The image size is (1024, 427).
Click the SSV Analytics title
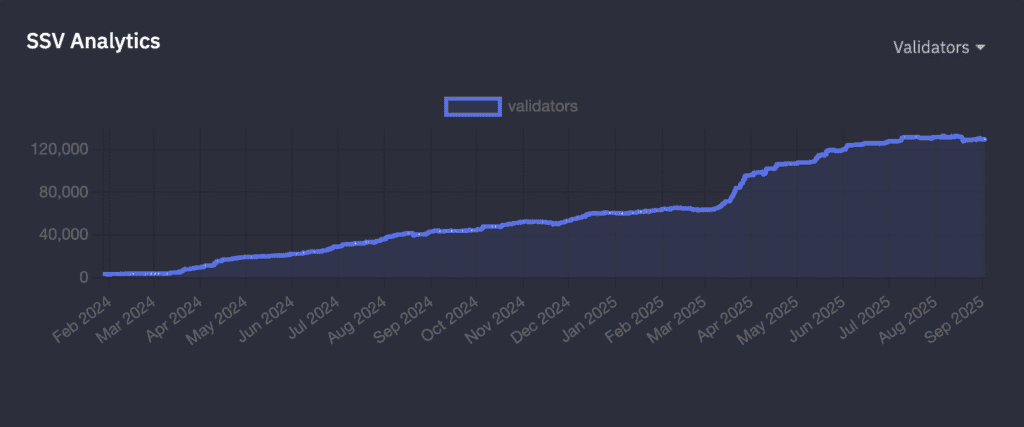[x=93, y=41]
